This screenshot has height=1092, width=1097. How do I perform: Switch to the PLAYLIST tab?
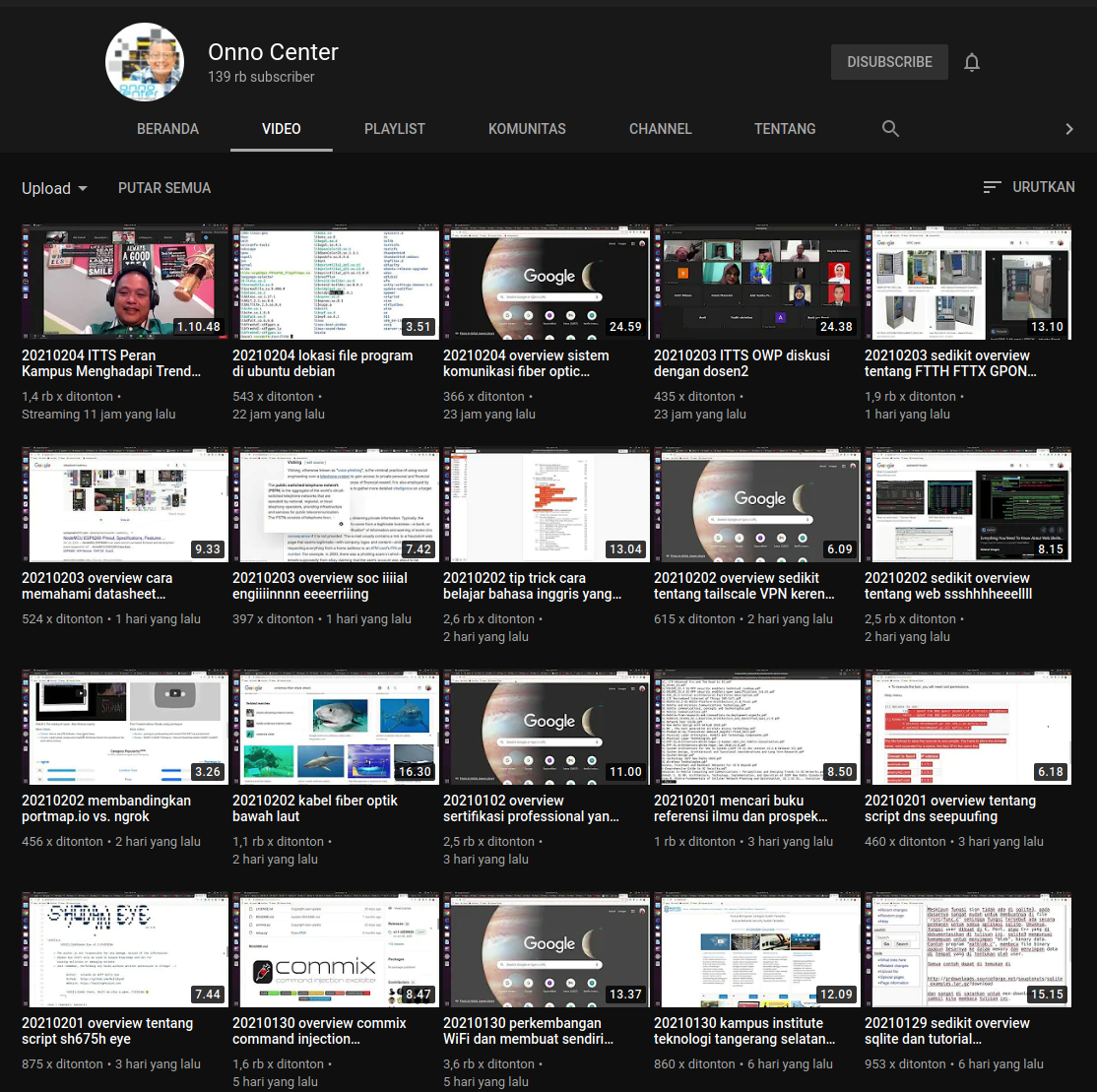394,128
